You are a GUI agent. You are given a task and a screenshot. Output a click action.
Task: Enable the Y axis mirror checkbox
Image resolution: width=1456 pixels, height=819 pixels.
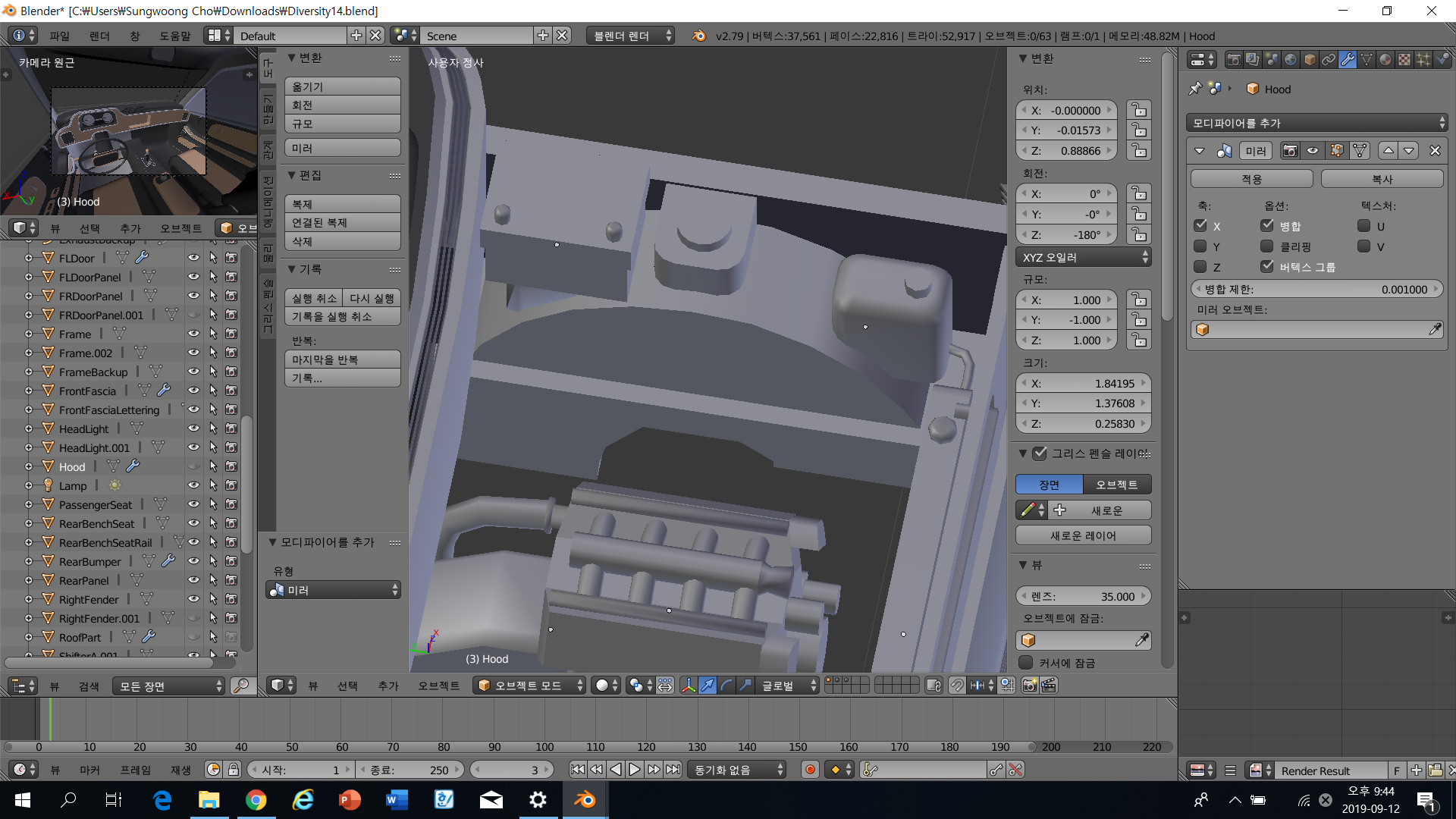pyautogui.click(x=1200, y=246)
